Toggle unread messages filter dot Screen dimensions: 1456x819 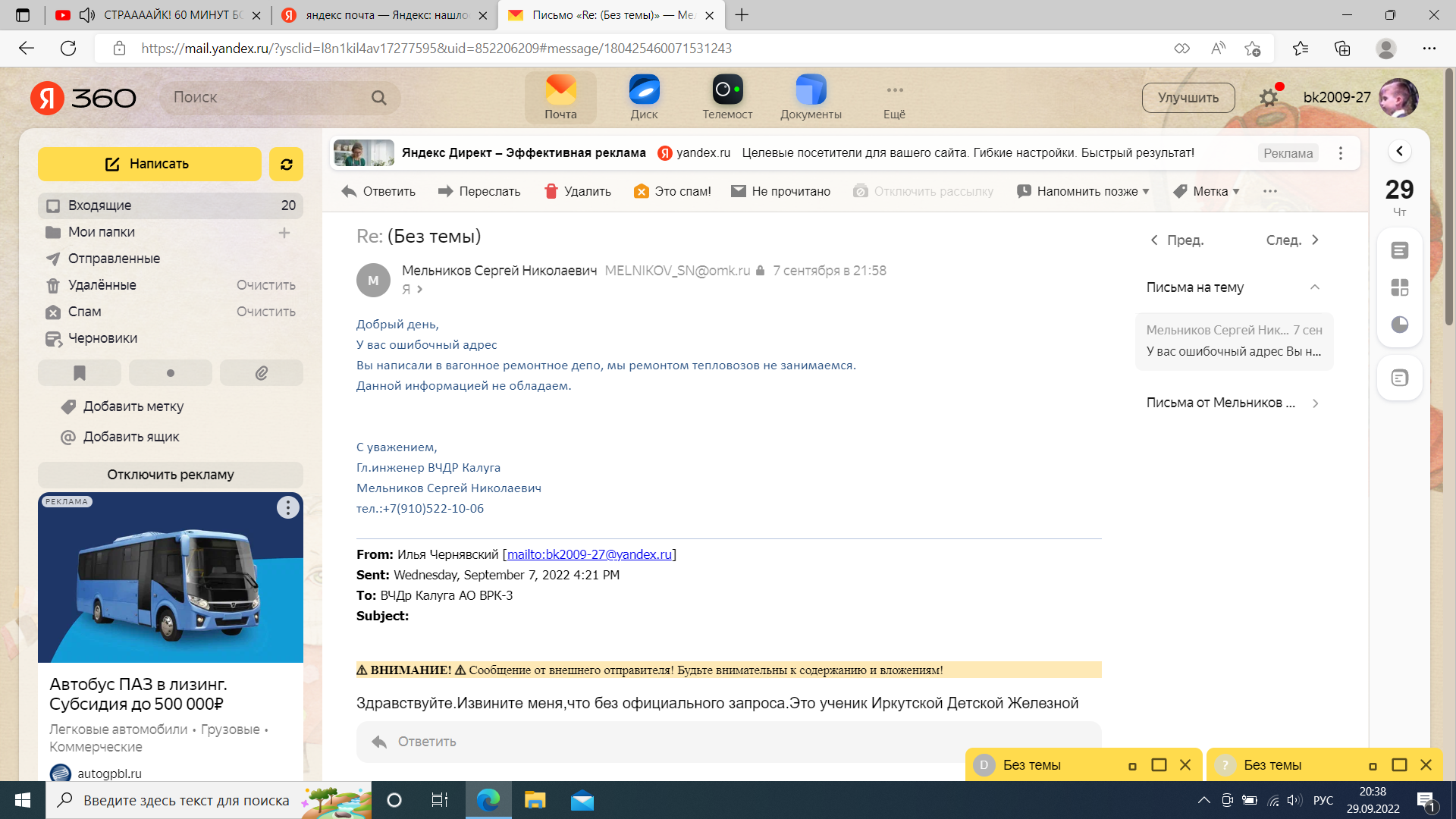pos(171,373)
